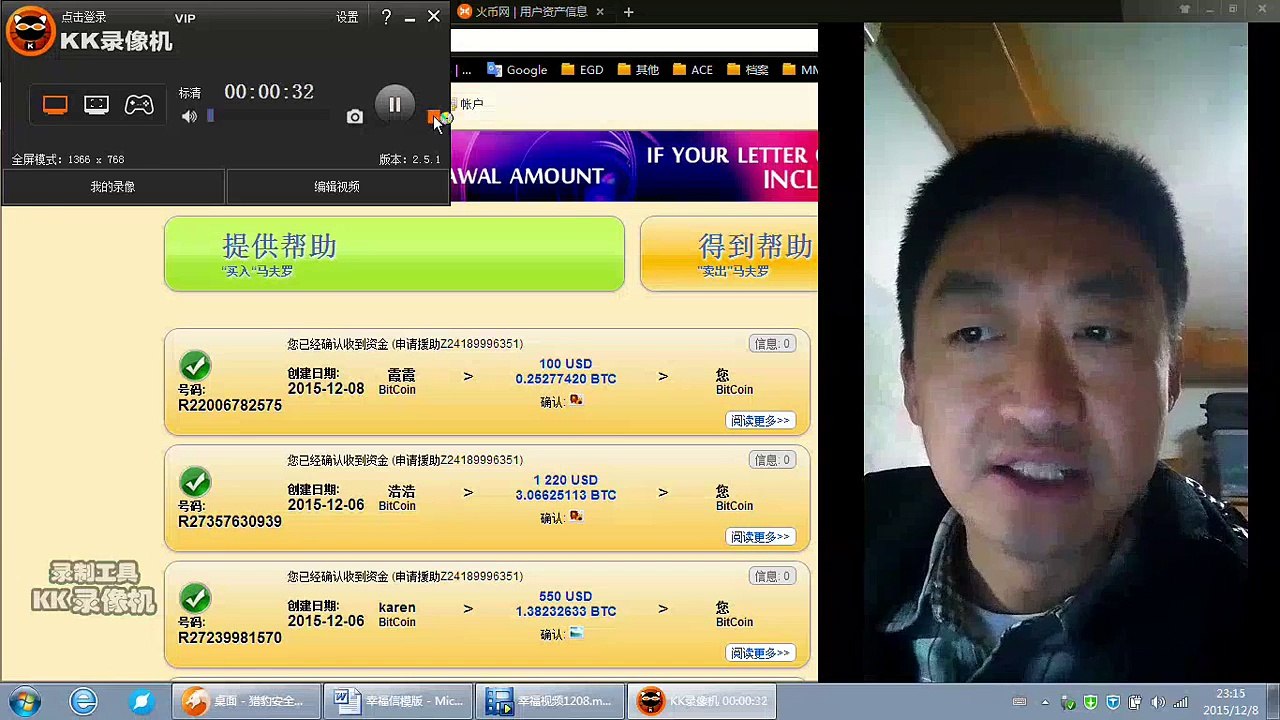Open the 档案 bookmark folder
The image size is (1280, 720).
click(x=748, y=70)
